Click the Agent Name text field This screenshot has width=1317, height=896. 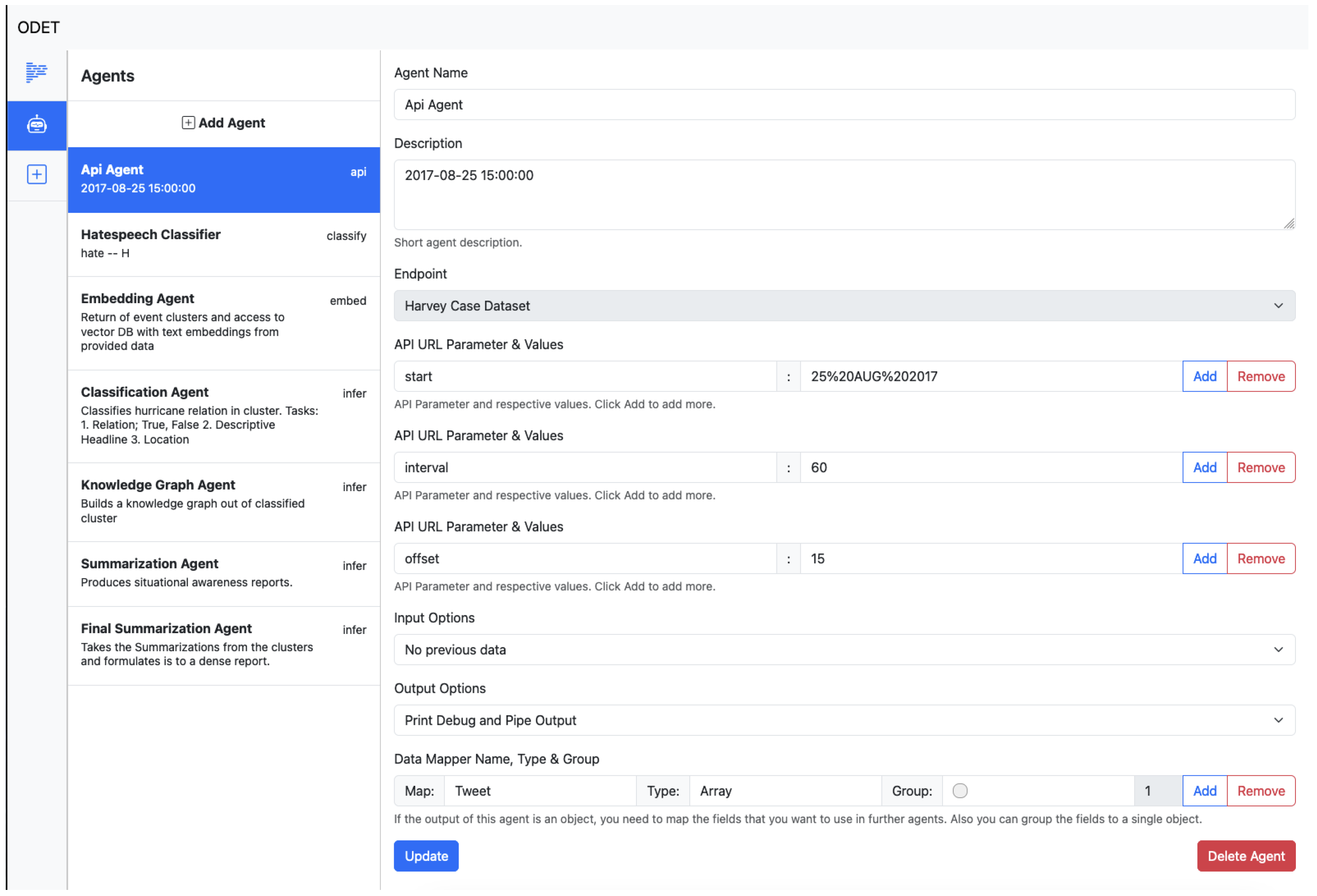pyautogui.click(x=844, y=105)
